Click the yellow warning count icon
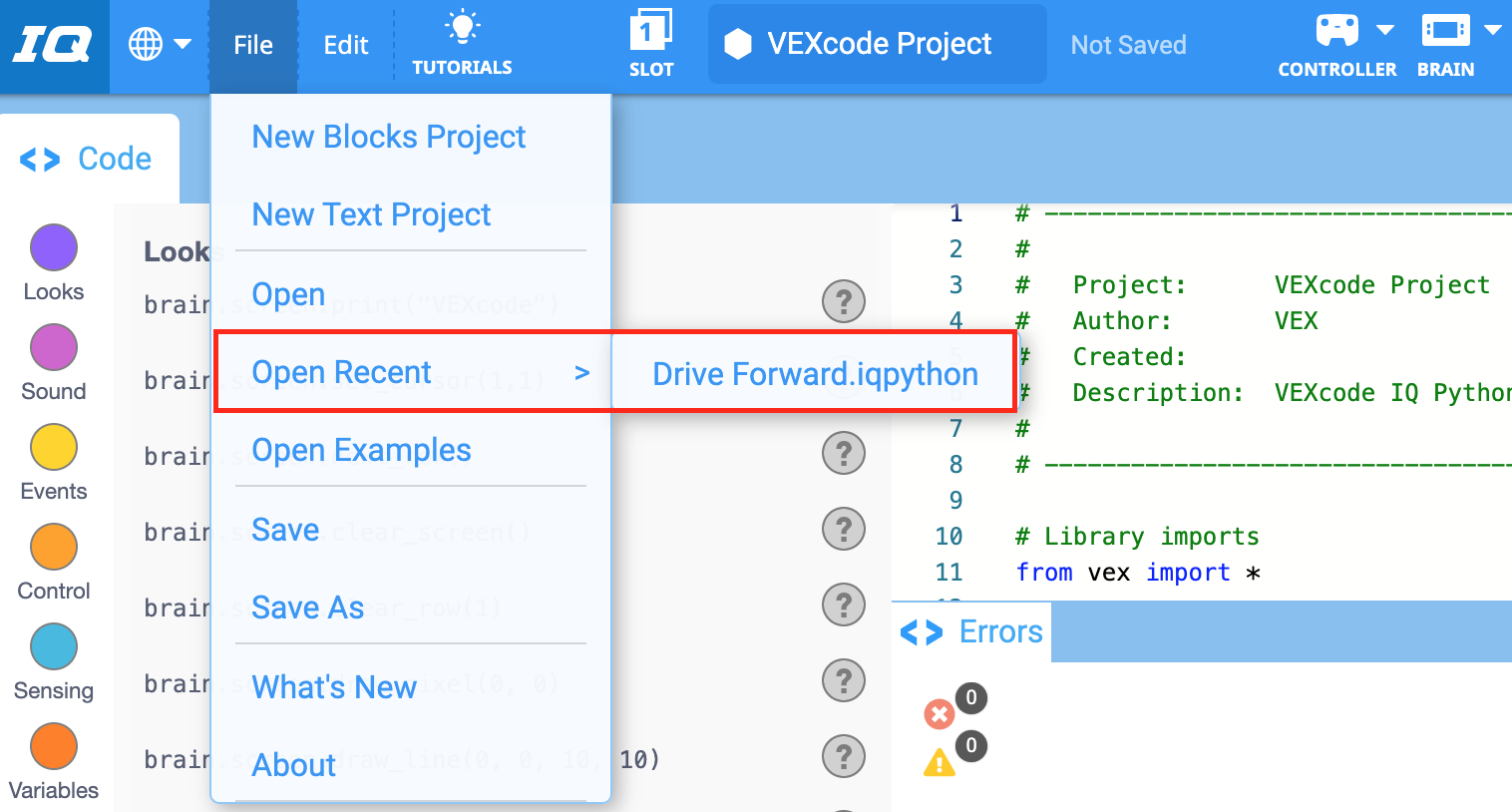Viewport: 1512px width, 812px height. tap(939, 762)
